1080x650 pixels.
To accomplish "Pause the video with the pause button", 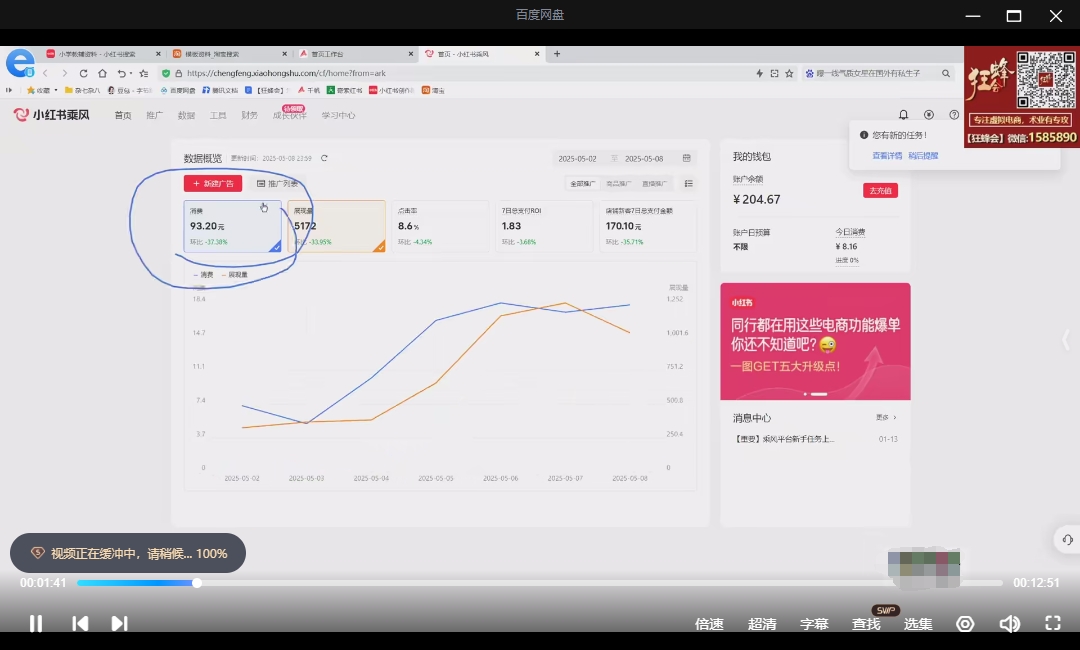I will click(36, 623).
